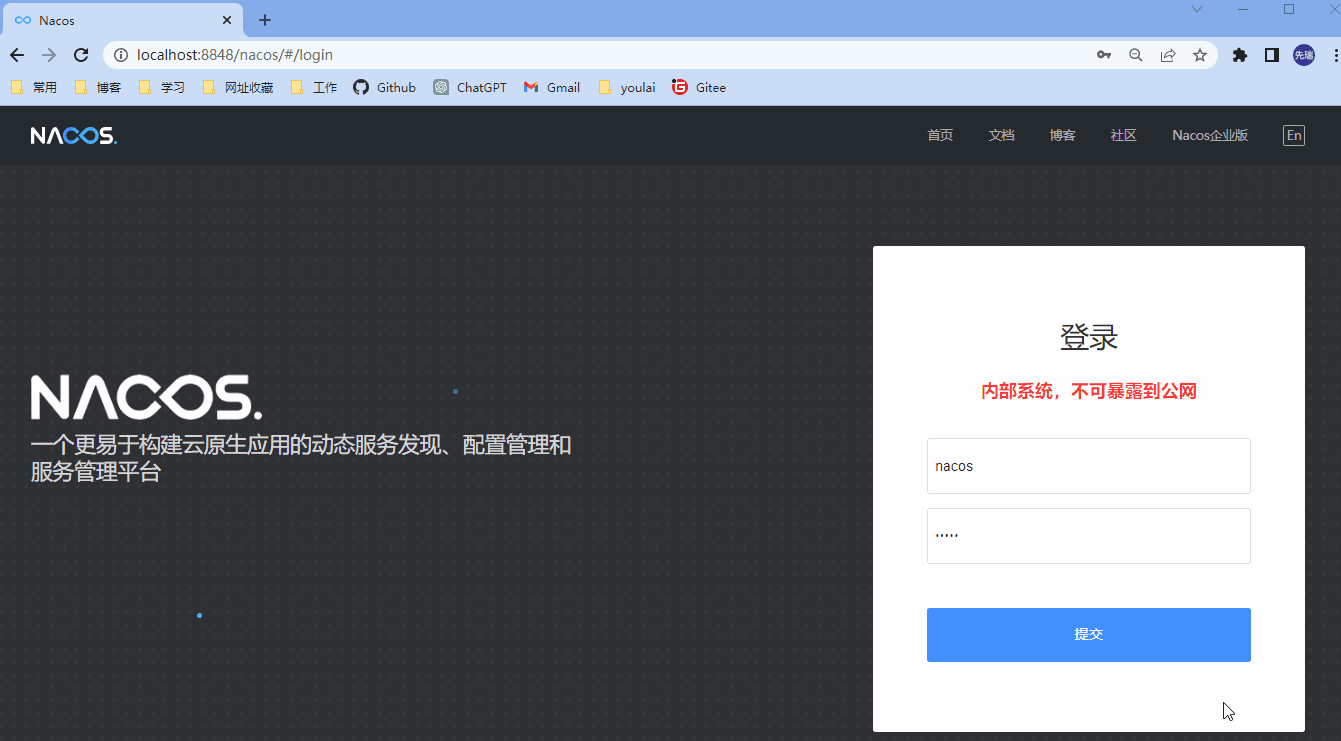1341x741 pixels.
Task: Open the Github bookmark
Action: [384, 87]
